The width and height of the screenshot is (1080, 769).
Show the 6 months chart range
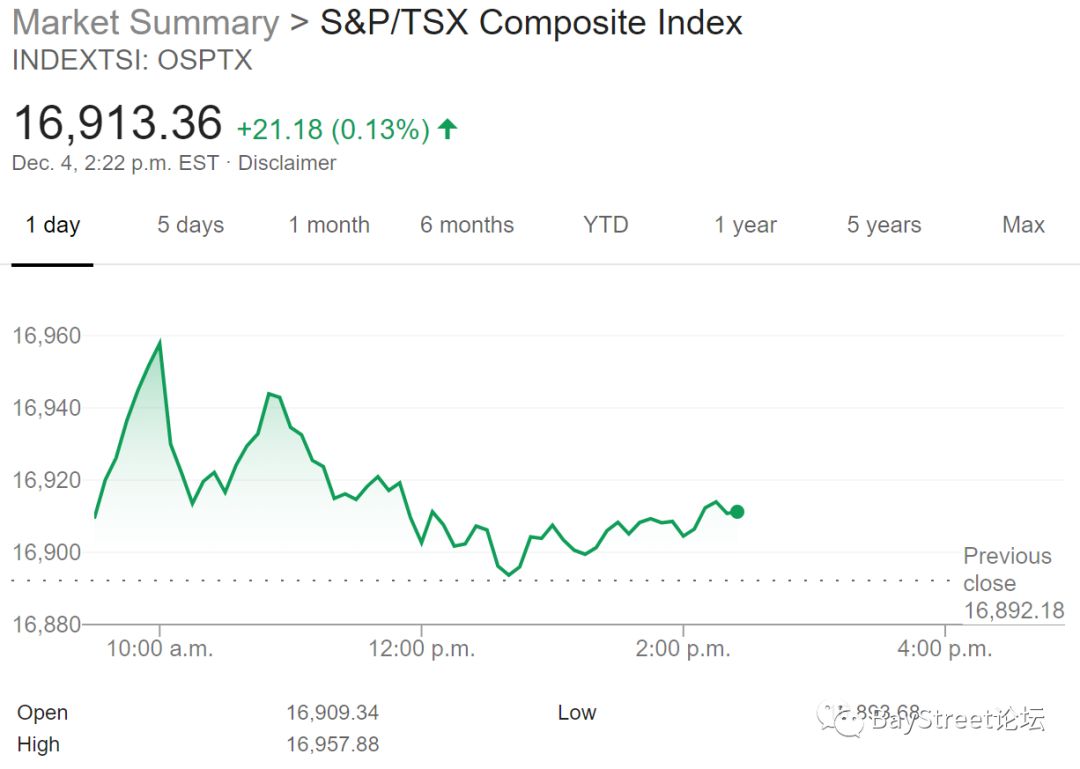point(467,225)
